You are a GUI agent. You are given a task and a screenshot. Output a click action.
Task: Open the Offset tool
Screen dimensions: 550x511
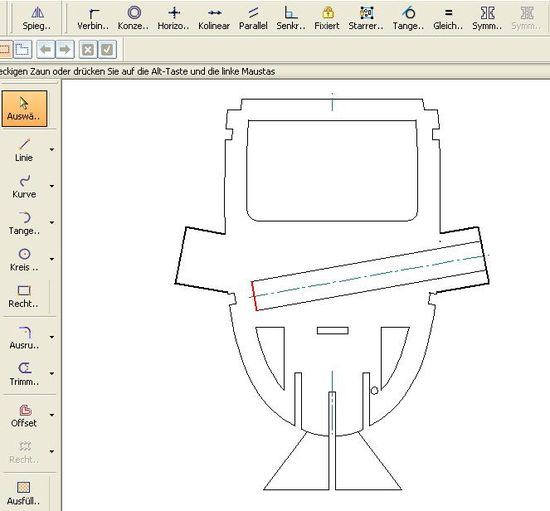(x=24, y=415)
